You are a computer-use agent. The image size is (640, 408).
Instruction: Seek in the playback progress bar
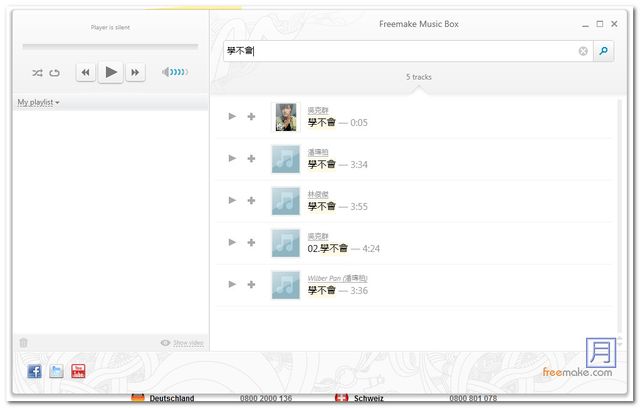click(x=110, y=47)
